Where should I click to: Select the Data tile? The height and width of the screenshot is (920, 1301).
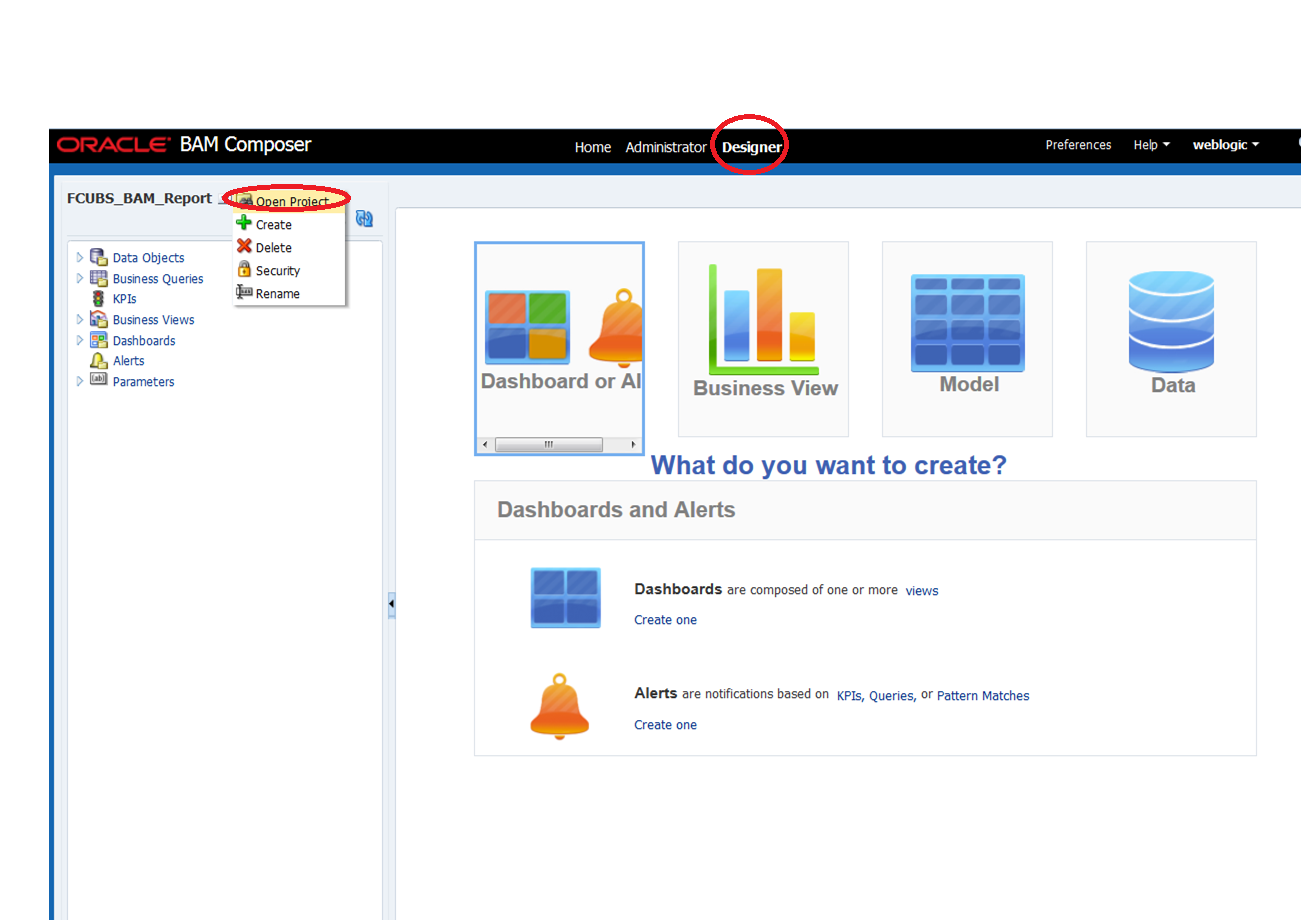coord(1171,339)
